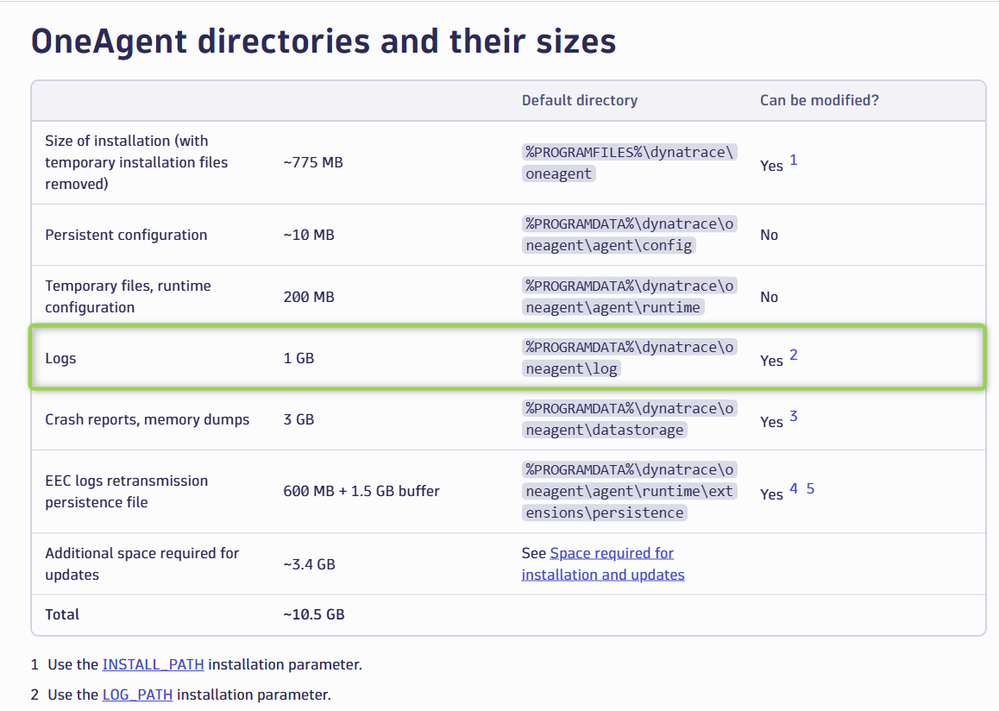
Task: Open footnote 2 in the Logs row
Action: [793, 355]
